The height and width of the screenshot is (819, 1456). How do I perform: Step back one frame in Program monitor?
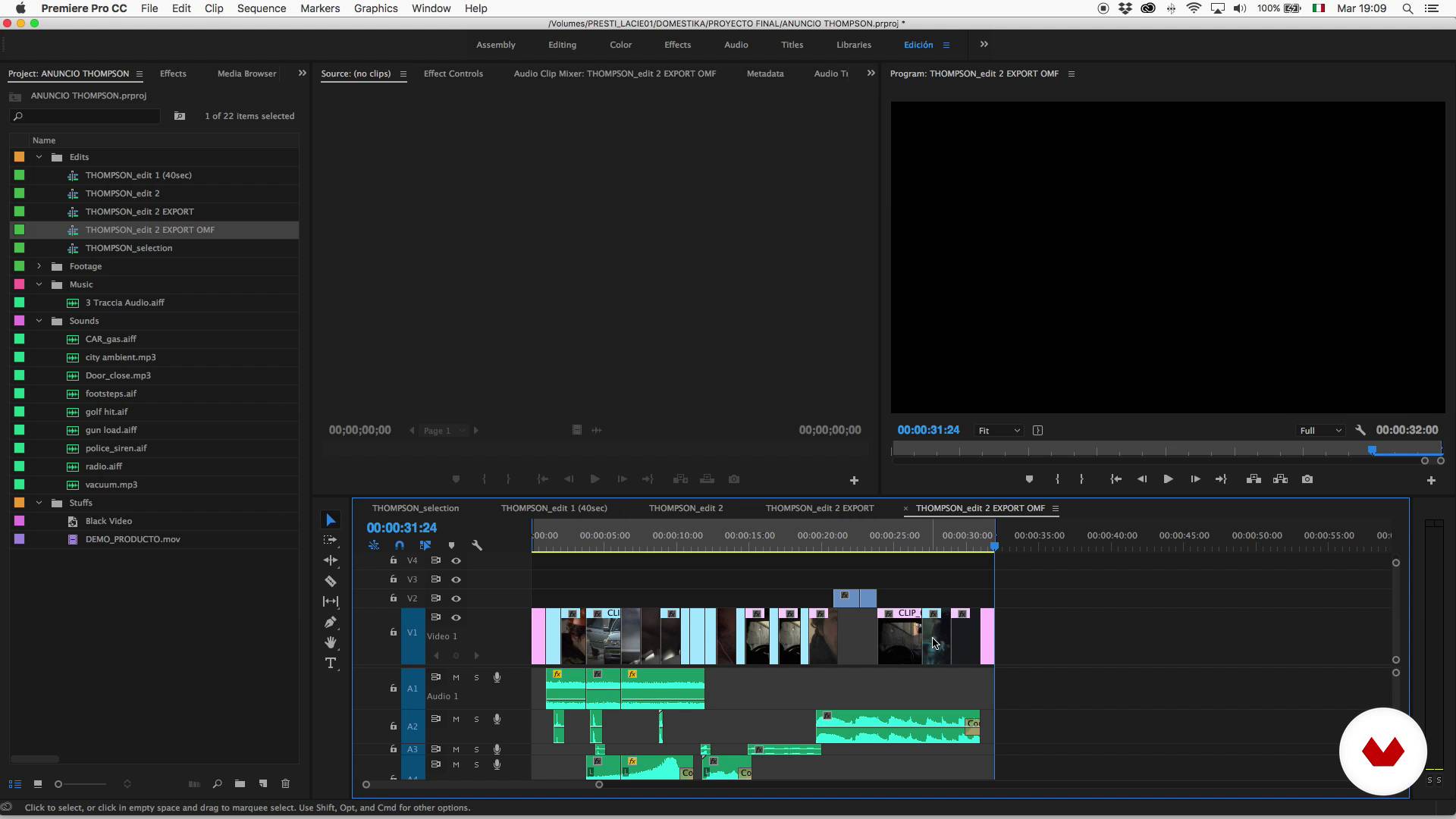[x=1142, y=479]
